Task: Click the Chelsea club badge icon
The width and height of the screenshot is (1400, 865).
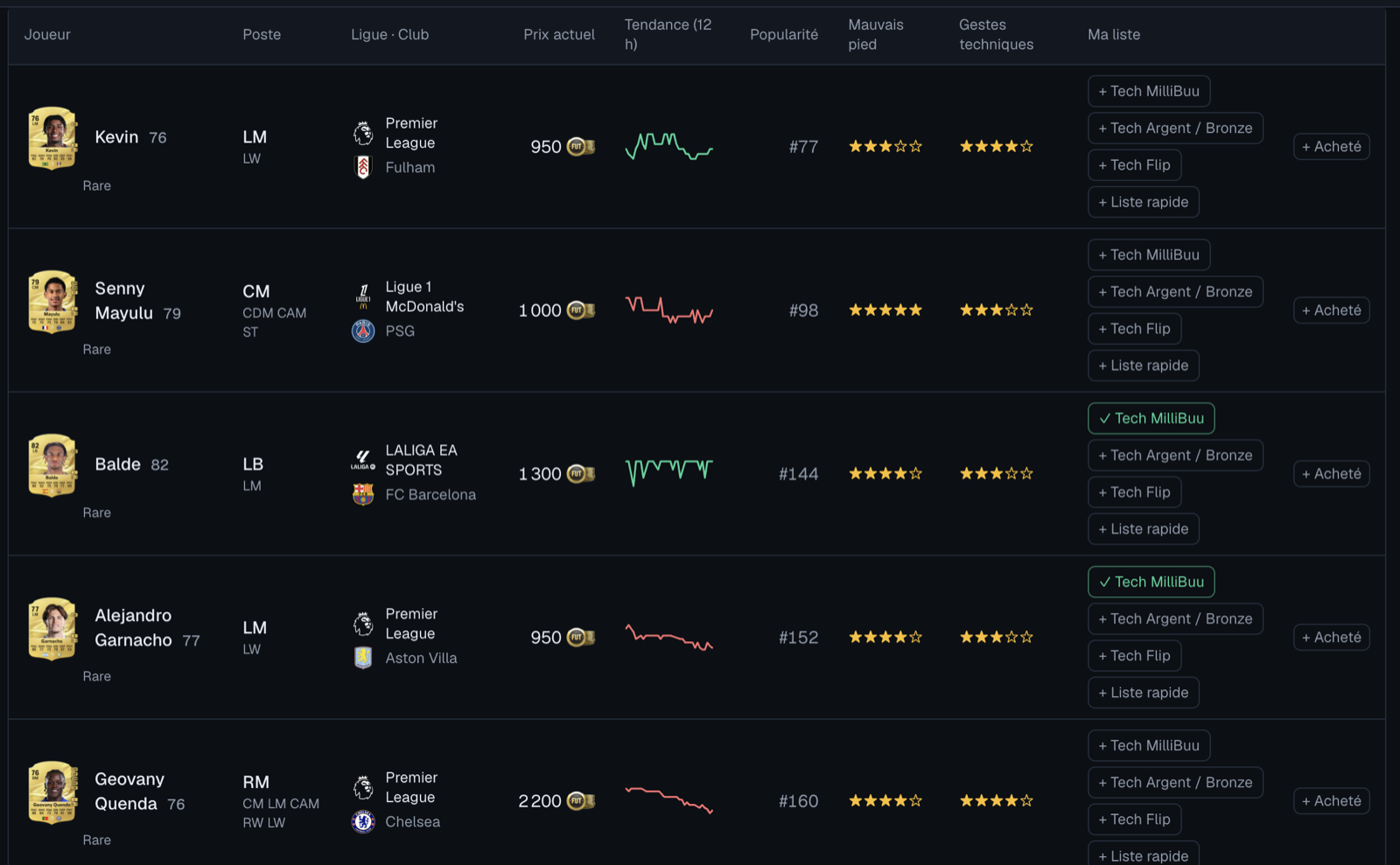Action: click(x=363, y=821)
